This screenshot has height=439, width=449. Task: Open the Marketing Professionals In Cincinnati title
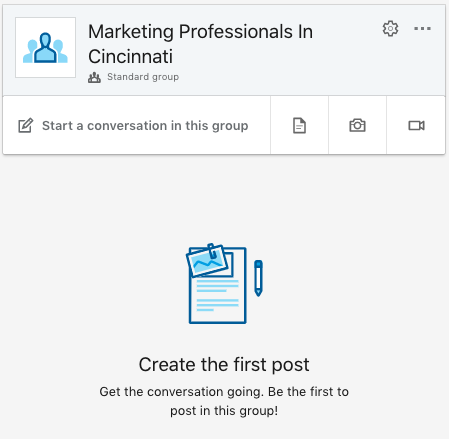click(x=200, y=44)
